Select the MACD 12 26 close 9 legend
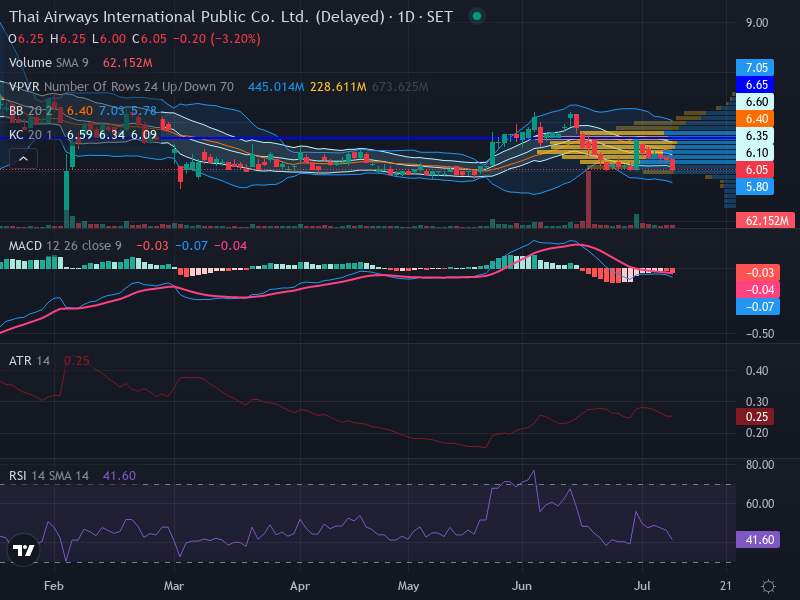This screenshot has height=600, width=800. pyautogui.click(x=65, y=246)
